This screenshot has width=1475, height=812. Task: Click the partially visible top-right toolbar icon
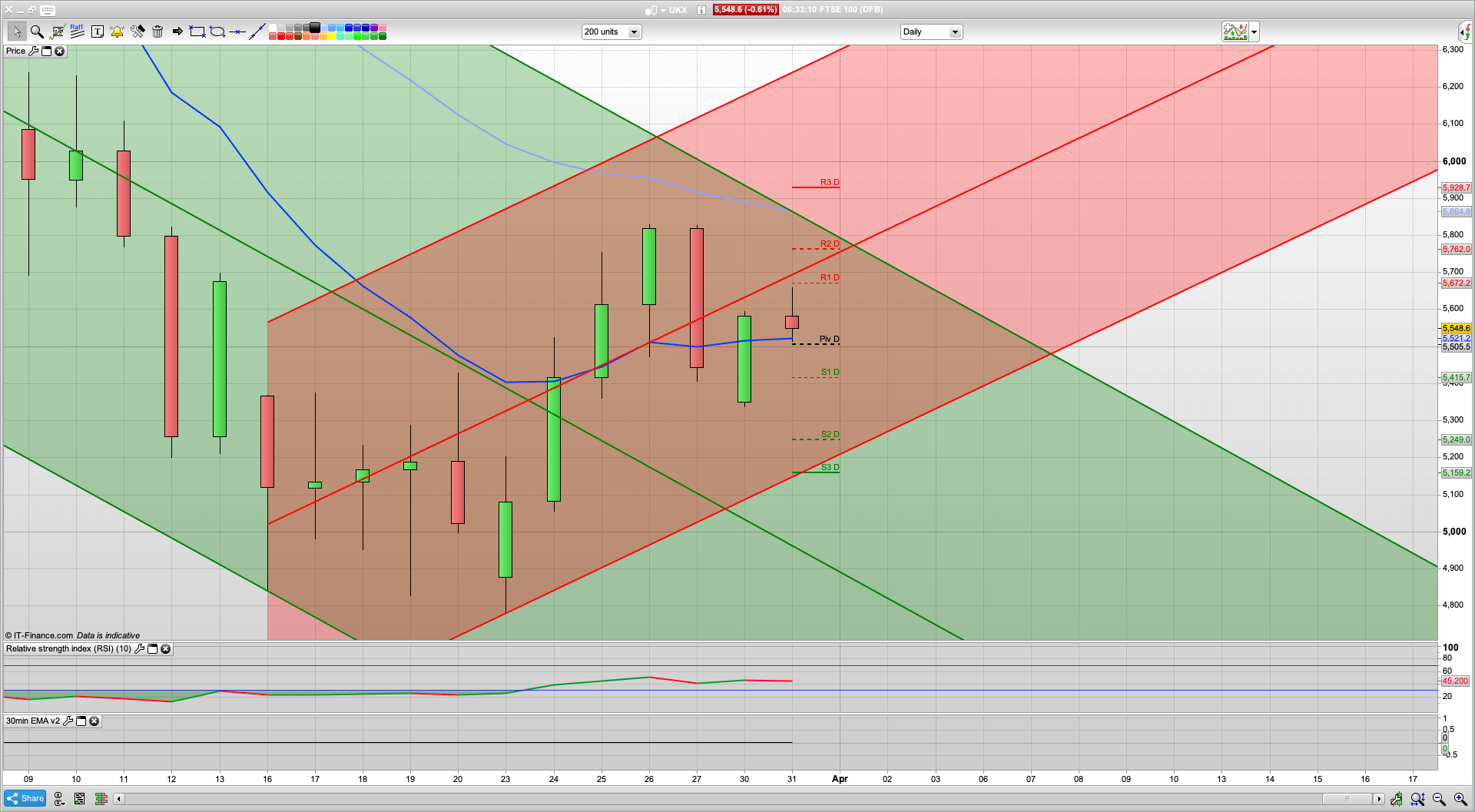(1467, 31)
